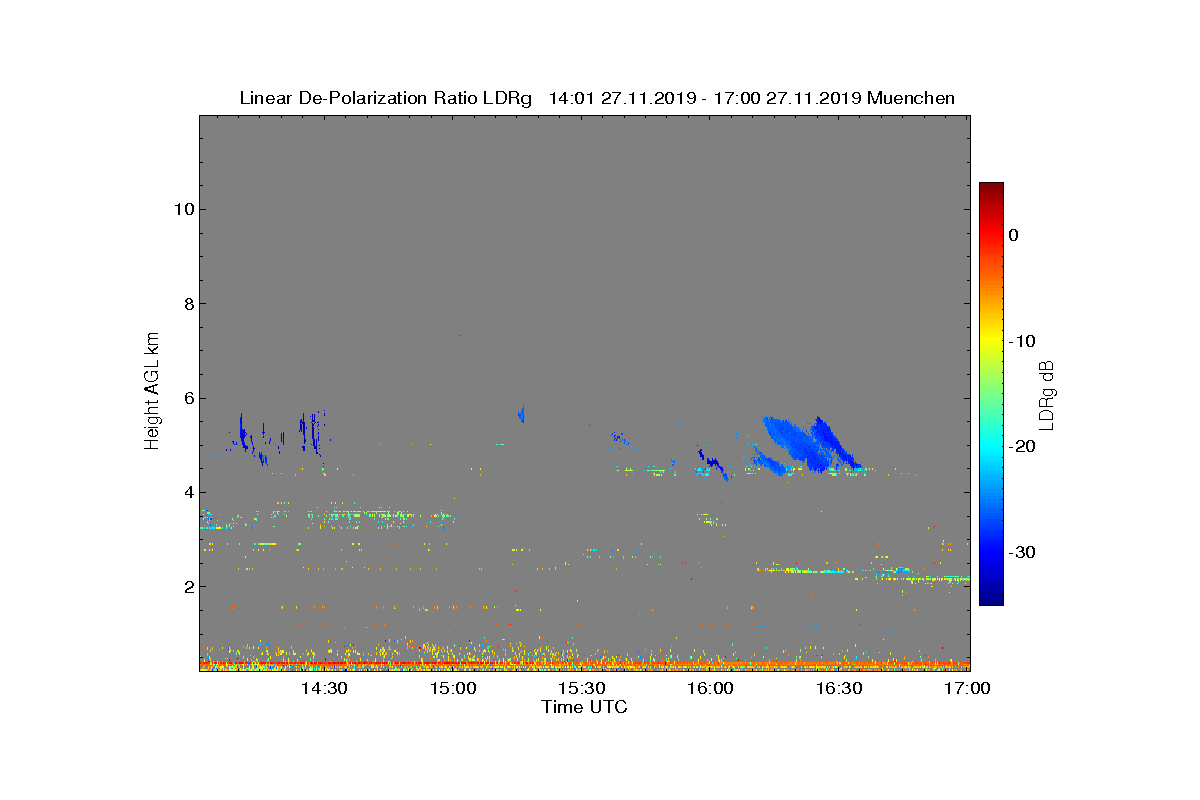Screen dimensions: 1200x800
Task: Click the dark blue echo just after 16:00
Action: pos(714,463)
